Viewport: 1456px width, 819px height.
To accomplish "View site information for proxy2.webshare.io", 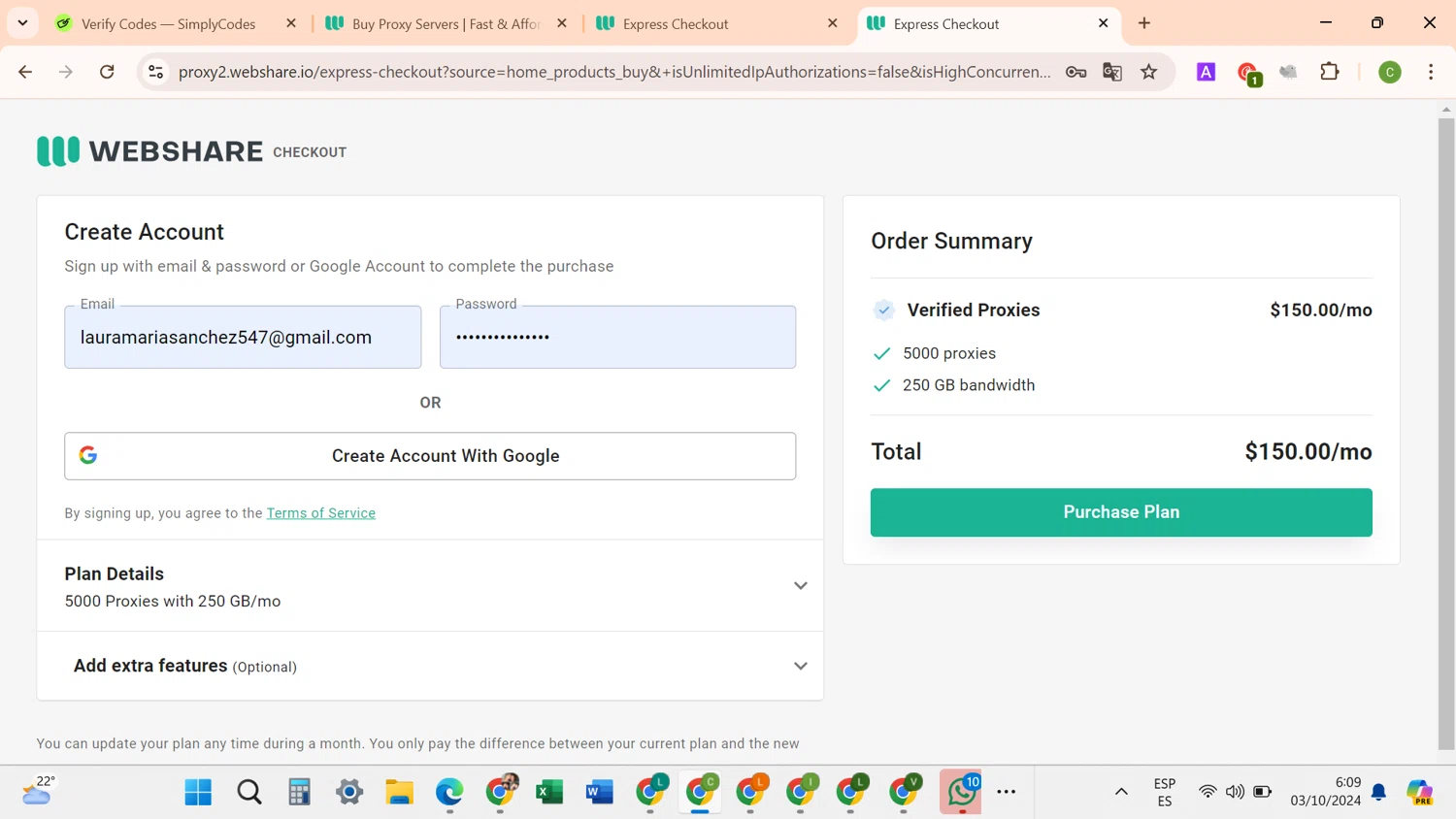I will pos(155,72).
